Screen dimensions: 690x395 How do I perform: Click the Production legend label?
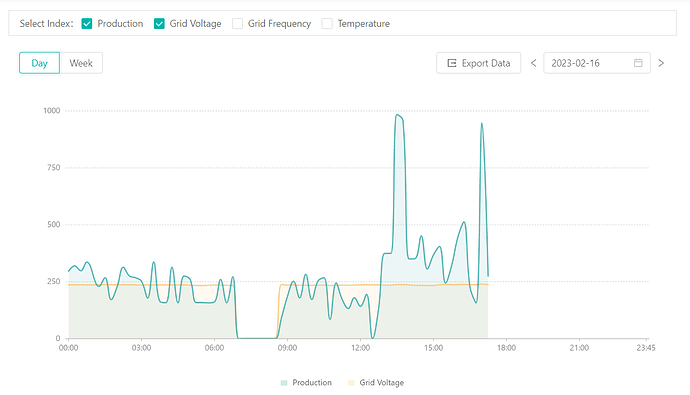pos(312,383)
